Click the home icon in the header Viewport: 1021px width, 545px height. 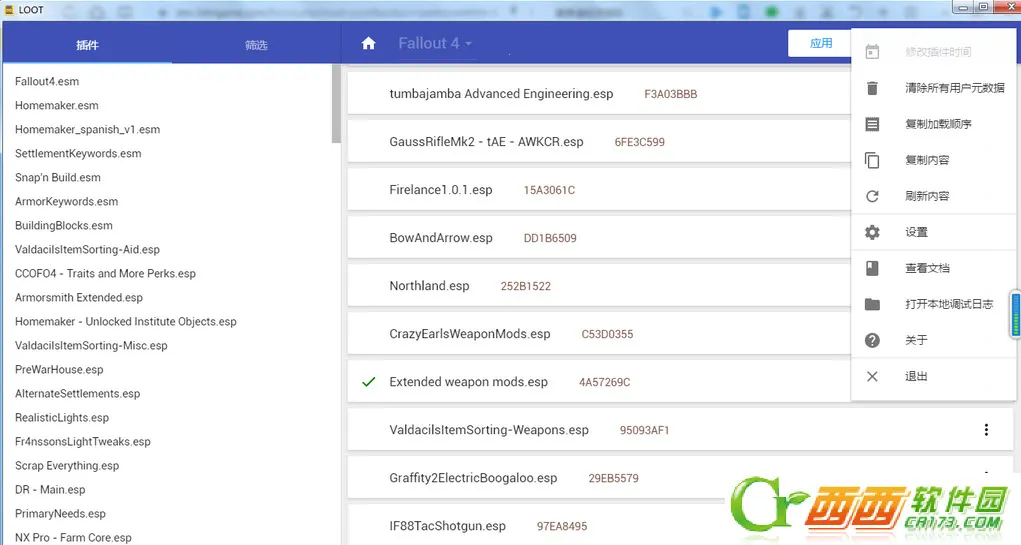[369, 44]
